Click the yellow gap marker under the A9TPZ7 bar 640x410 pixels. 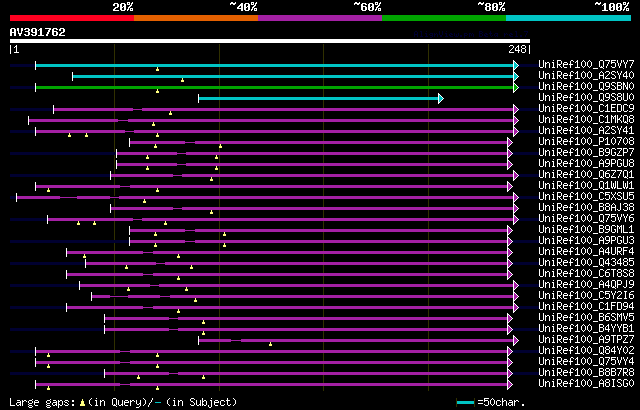pyautogui.click(x=270, y=344)
